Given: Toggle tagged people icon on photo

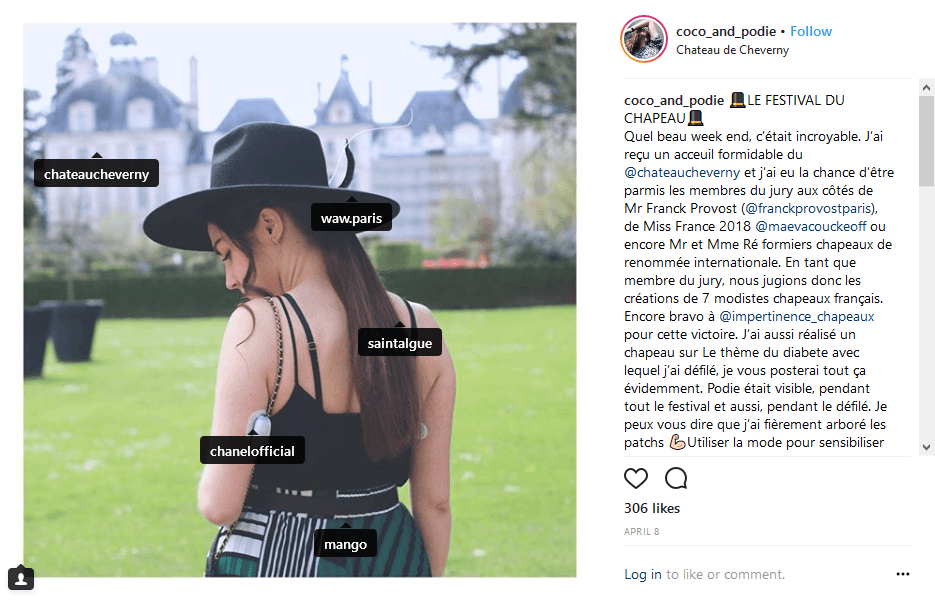Looking at the screenshot, I should (21, 577).
